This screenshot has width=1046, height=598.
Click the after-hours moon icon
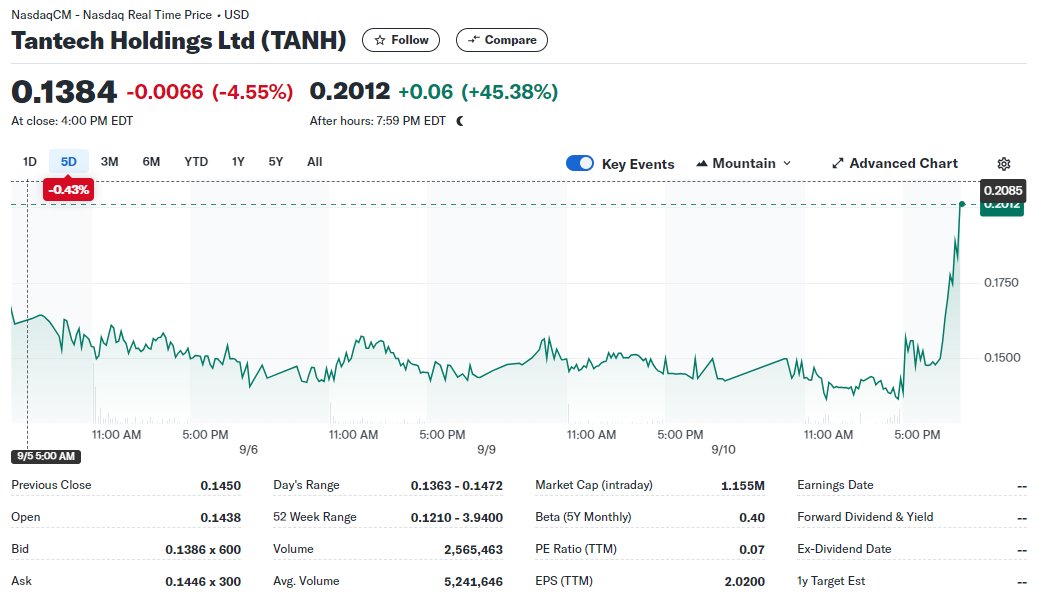[460, 121]
